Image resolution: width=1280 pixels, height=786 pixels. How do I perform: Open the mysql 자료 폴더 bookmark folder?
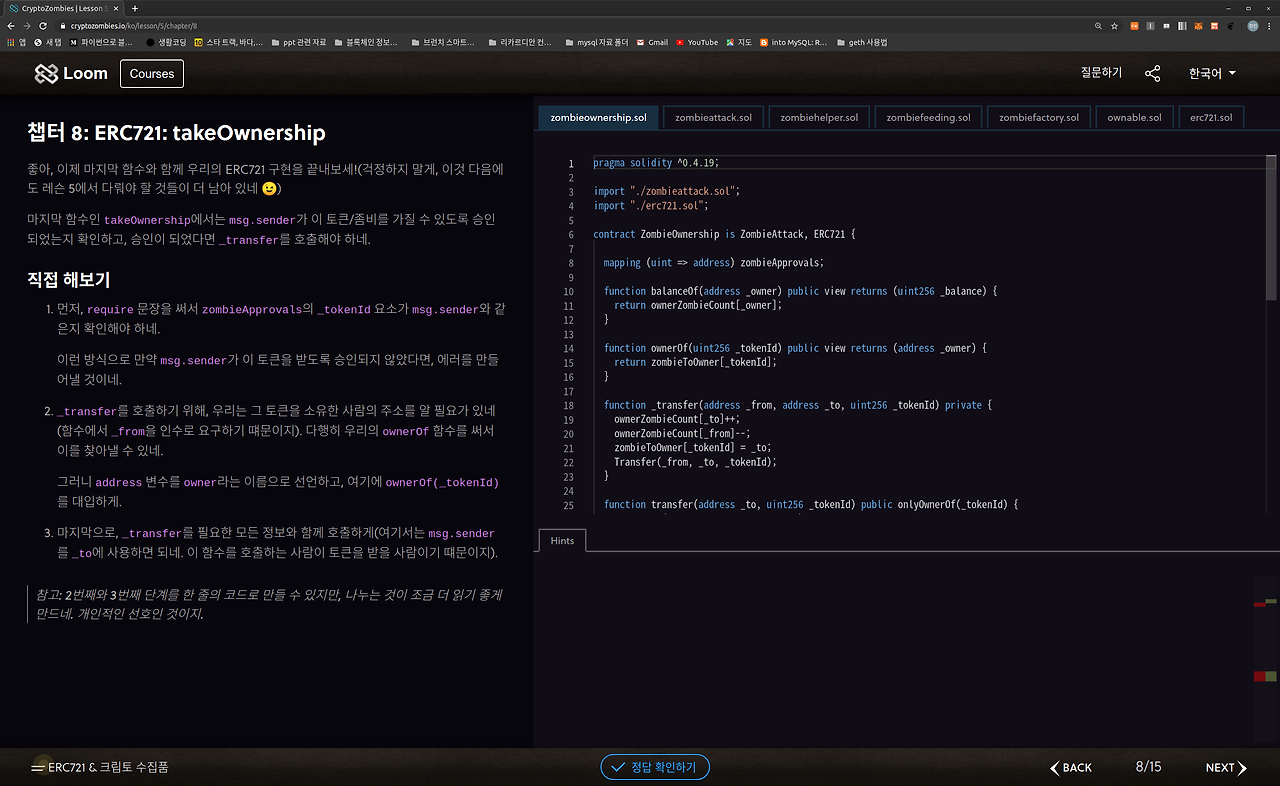(x=597, y=42)
